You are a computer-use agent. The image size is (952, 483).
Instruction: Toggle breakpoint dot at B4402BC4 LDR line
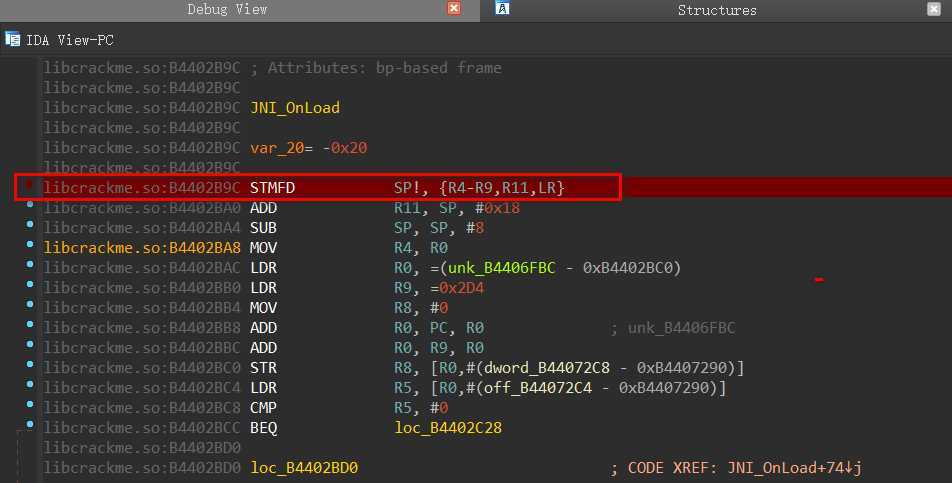(x=29, y=385)
